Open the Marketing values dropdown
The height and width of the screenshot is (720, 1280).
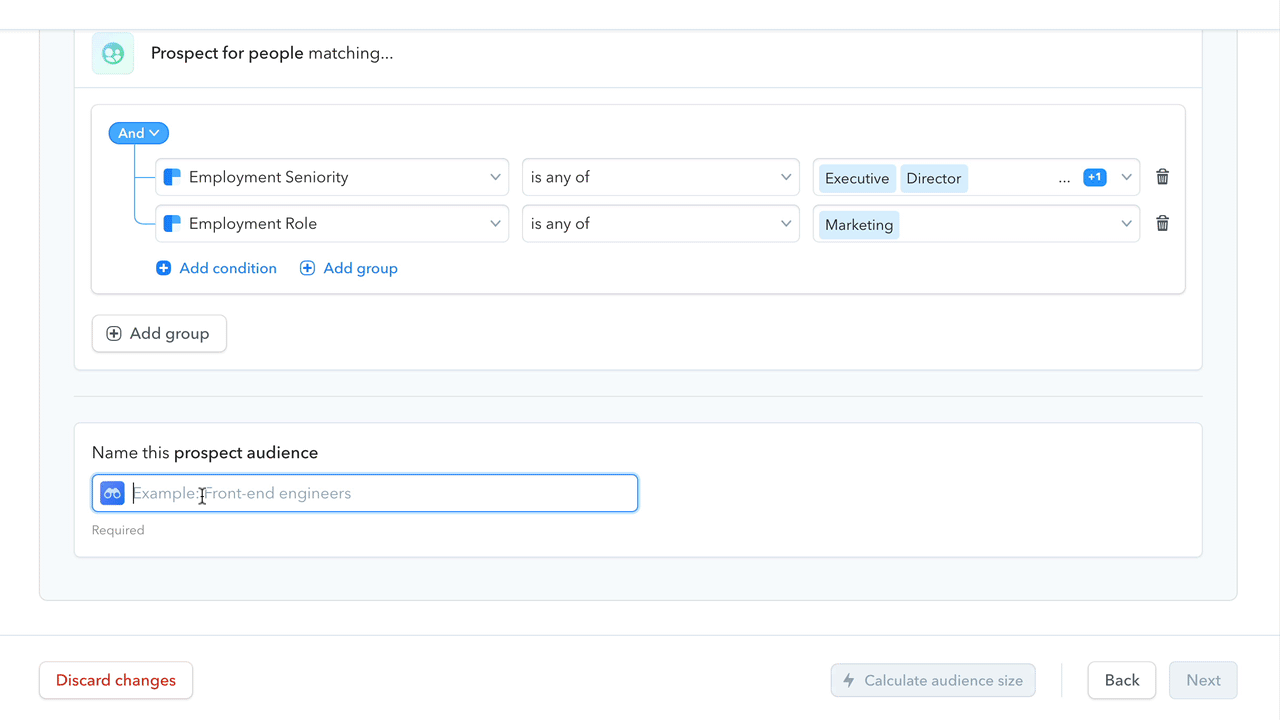[x=1126, y=223]
